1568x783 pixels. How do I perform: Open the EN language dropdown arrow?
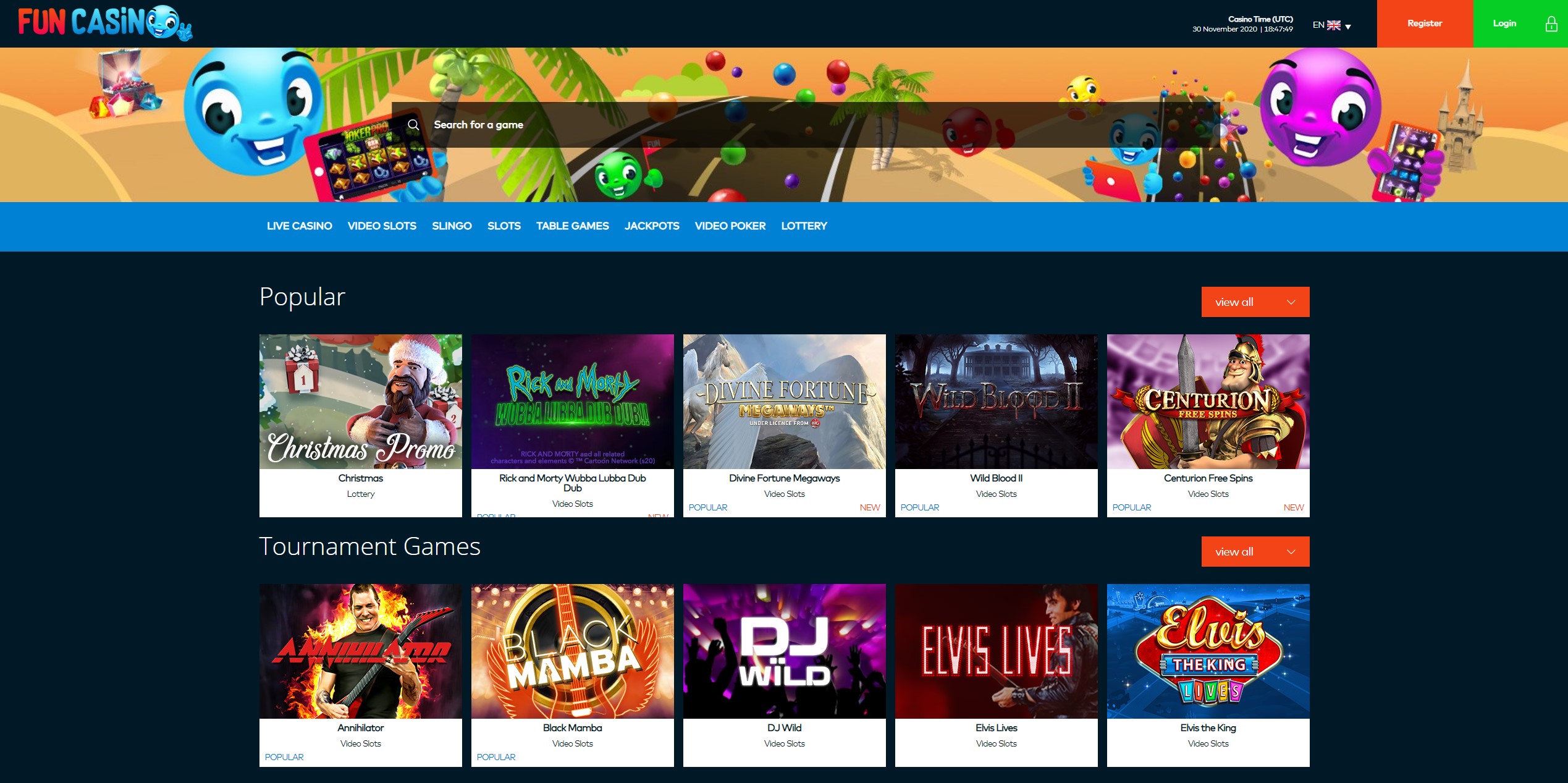tap(1348, 27)
